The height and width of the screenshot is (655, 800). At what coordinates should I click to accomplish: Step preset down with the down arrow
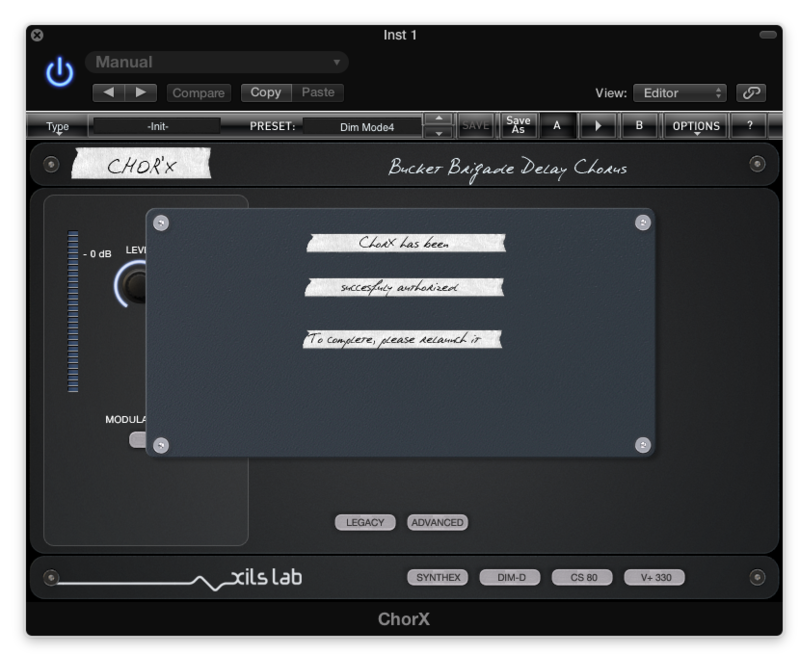click(x=439, y=133)
